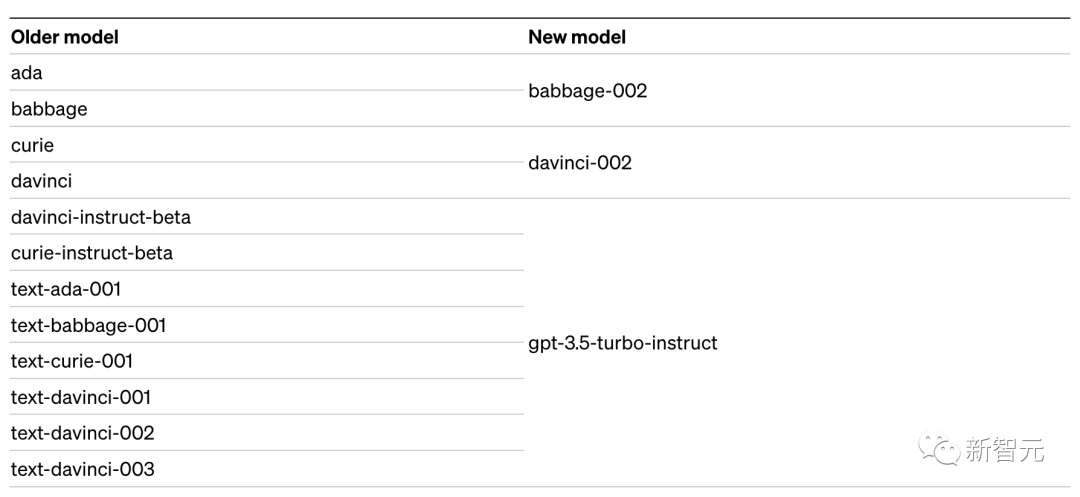Click the WeChat logo watermark icon
The height and width of the screenshot is (497, 1080).
point(938,449)
